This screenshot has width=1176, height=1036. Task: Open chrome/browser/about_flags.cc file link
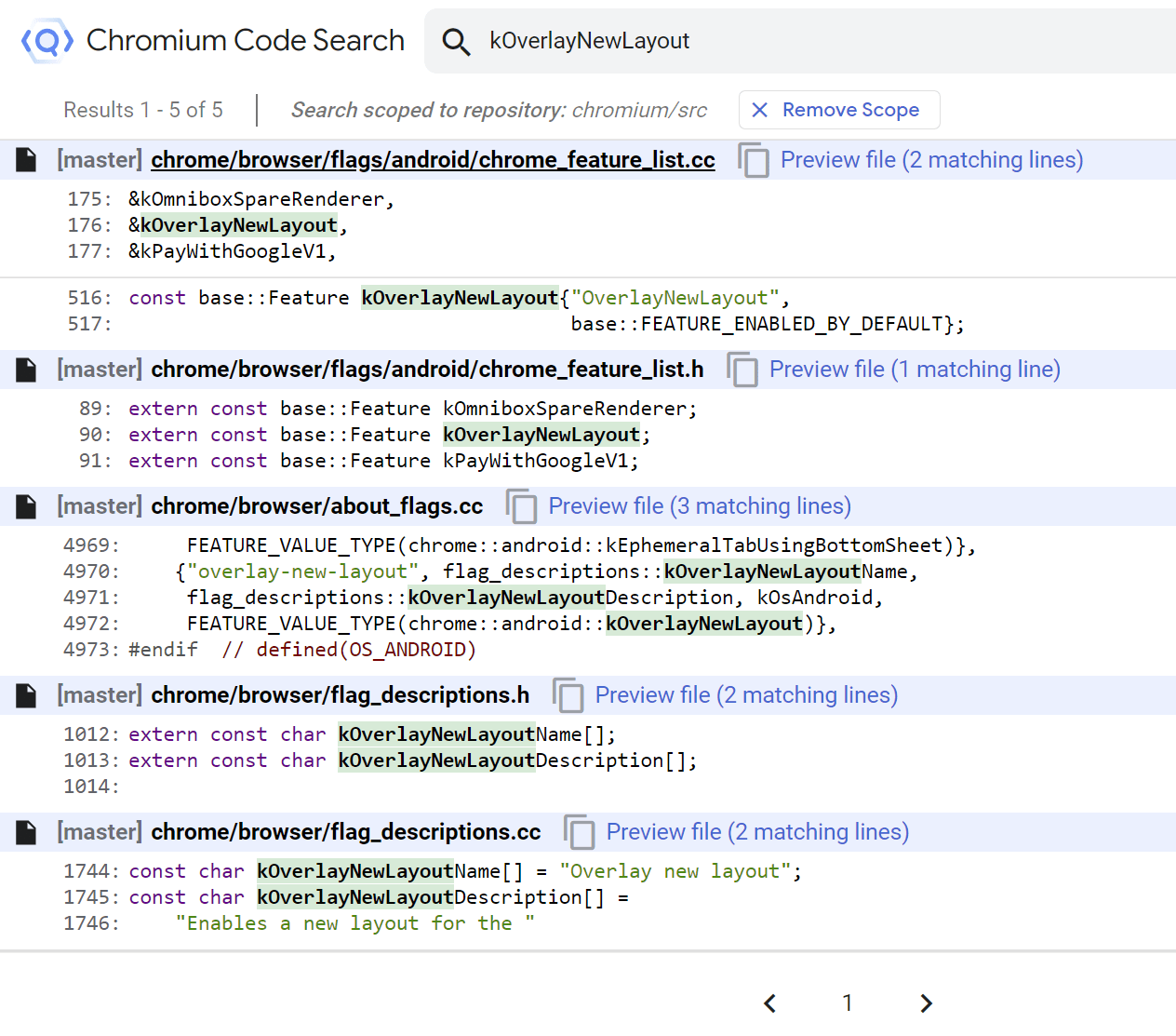316,506
